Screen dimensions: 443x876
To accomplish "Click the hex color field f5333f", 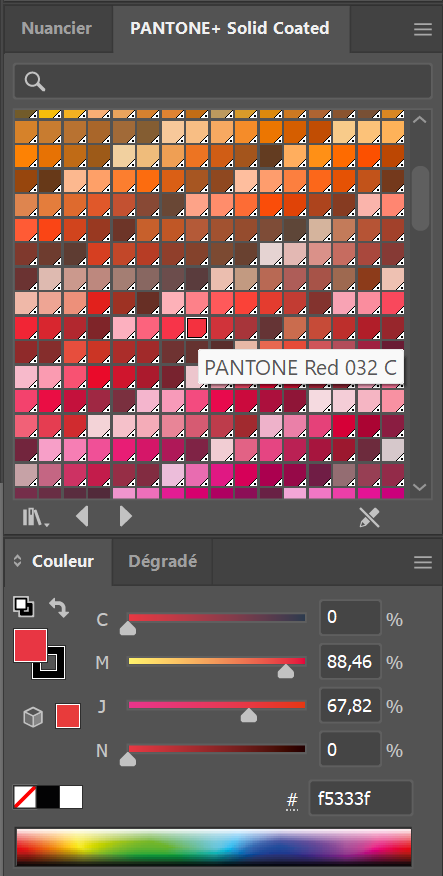I will 360,798.
